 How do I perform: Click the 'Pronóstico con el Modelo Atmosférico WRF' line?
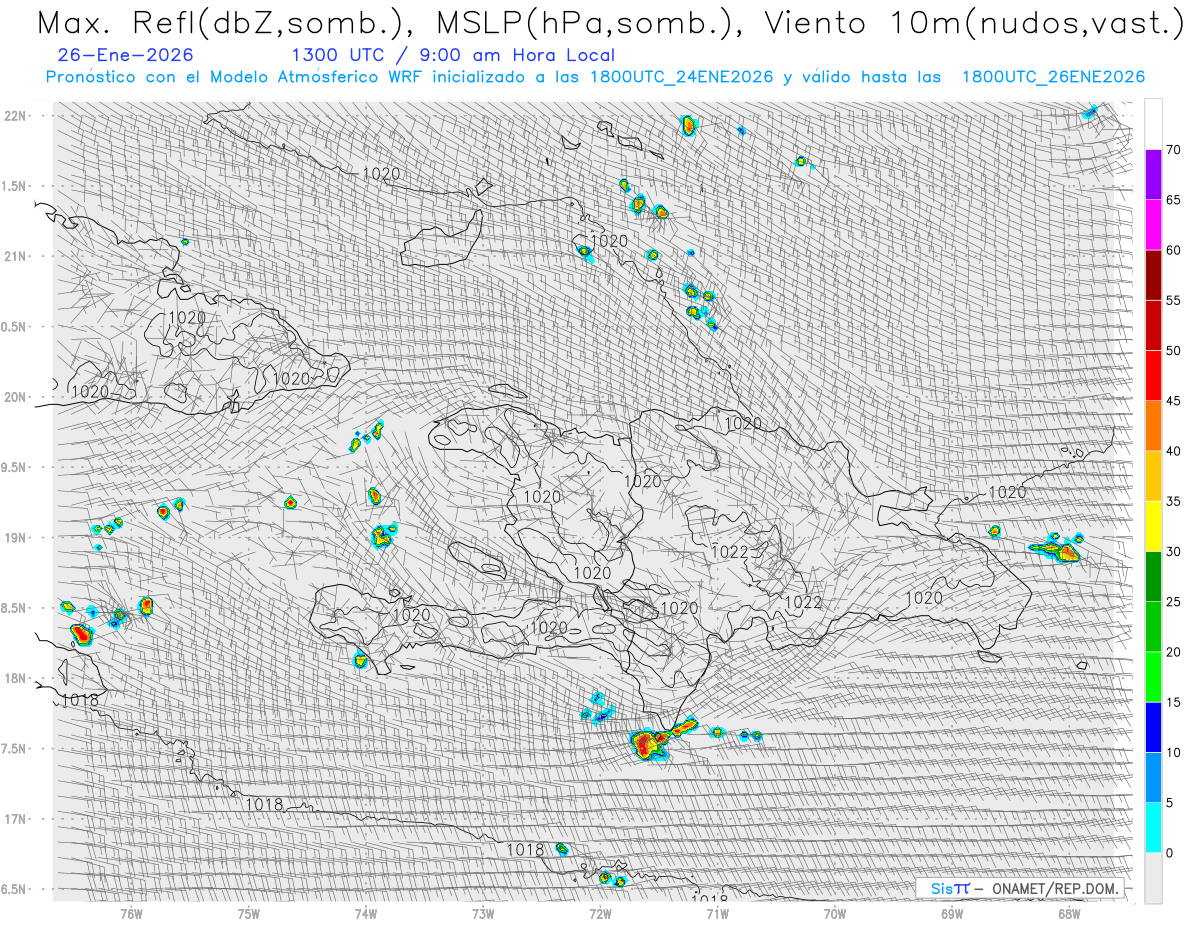click(x=236, y=77)
